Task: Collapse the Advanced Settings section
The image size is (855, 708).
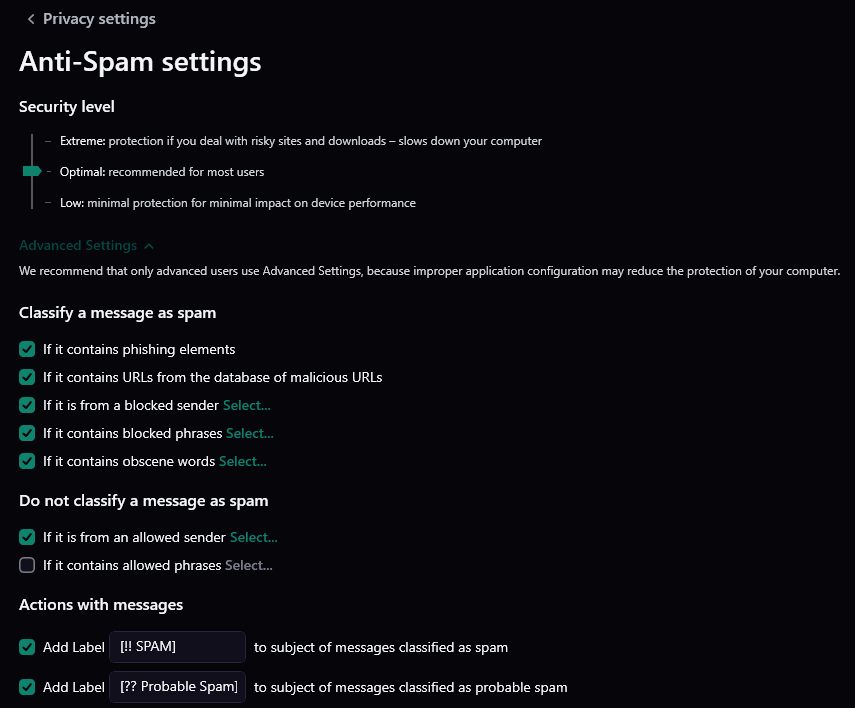Action: [x=78, y=245]
